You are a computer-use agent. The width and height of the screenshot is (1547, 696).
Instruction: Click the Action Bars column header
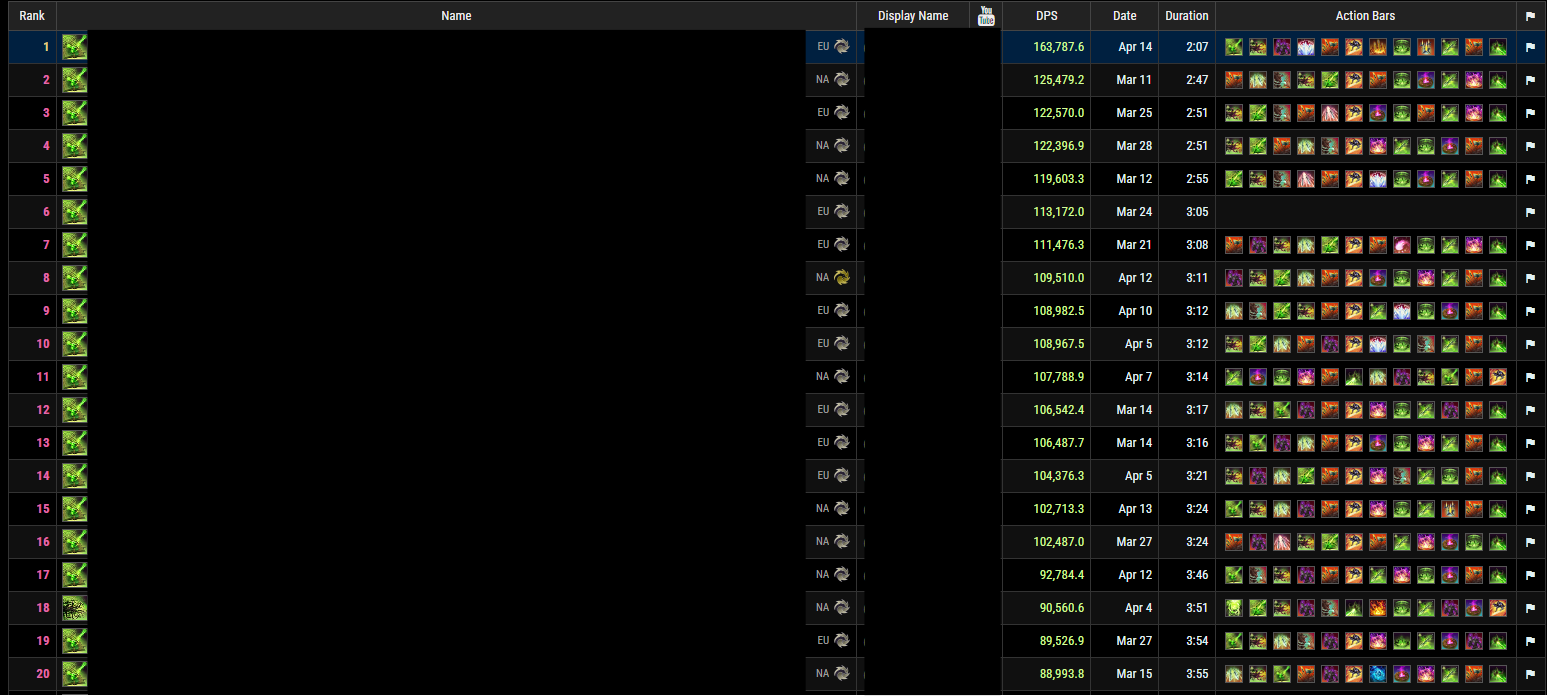tap(1365, 16)
